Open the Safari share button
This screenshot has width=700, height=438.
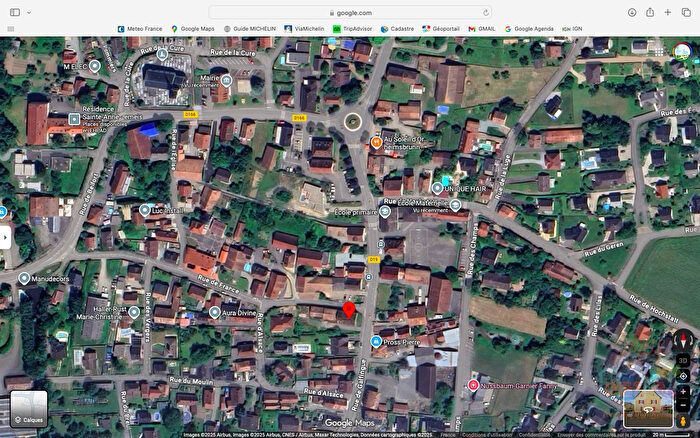pyautogui.click(x=649, y=12)
